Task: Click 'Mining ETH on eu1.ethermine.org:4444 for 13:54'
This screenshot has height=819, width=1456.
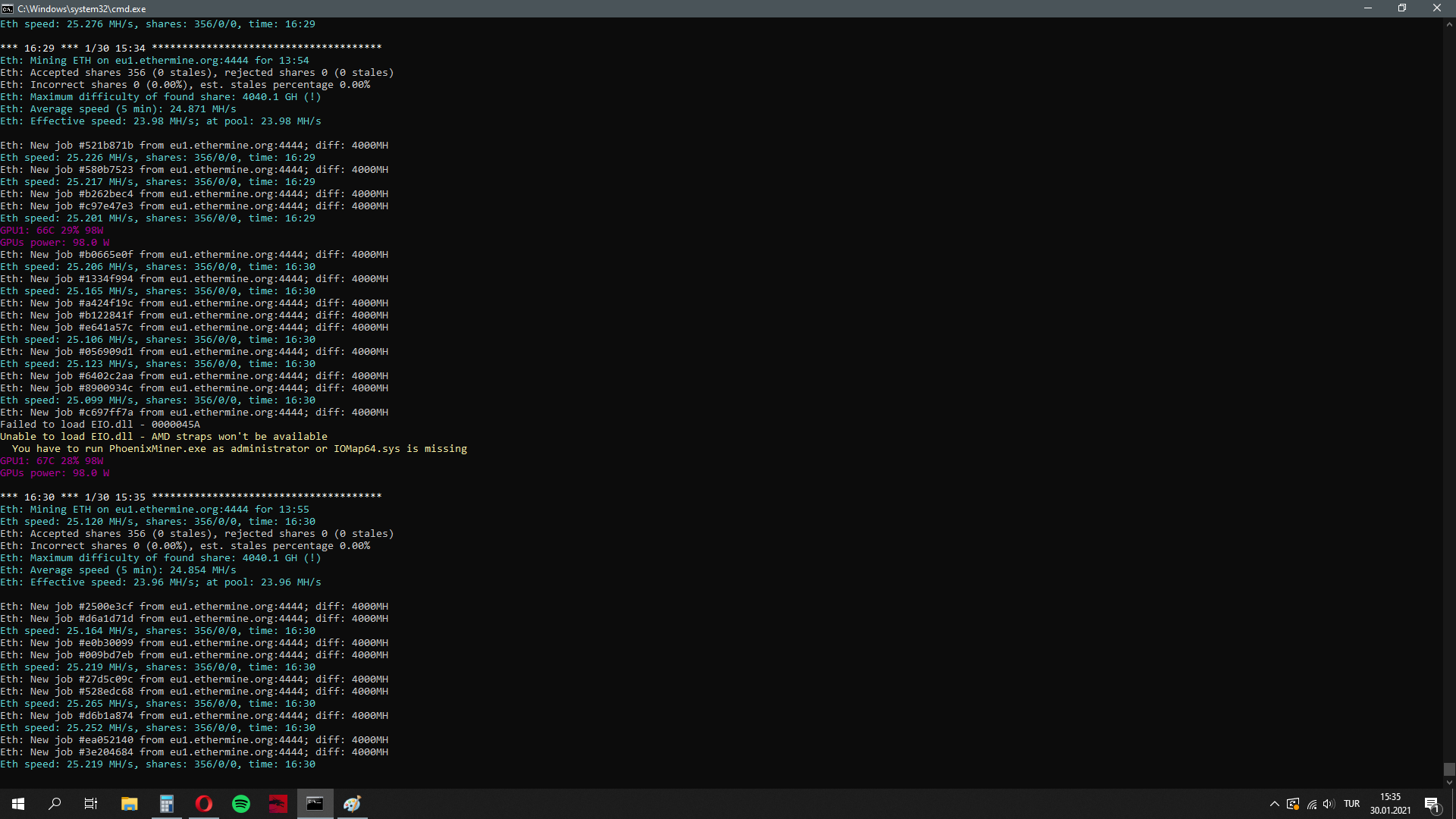Action: (x=155, y=61)
